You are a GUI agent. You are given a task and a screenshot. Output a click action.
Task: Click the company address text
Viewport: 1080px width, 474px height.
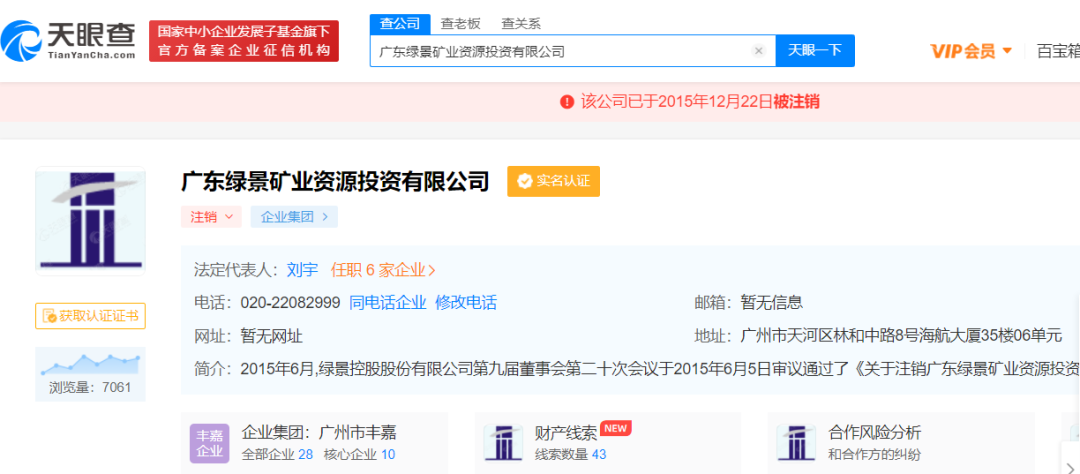902,336
